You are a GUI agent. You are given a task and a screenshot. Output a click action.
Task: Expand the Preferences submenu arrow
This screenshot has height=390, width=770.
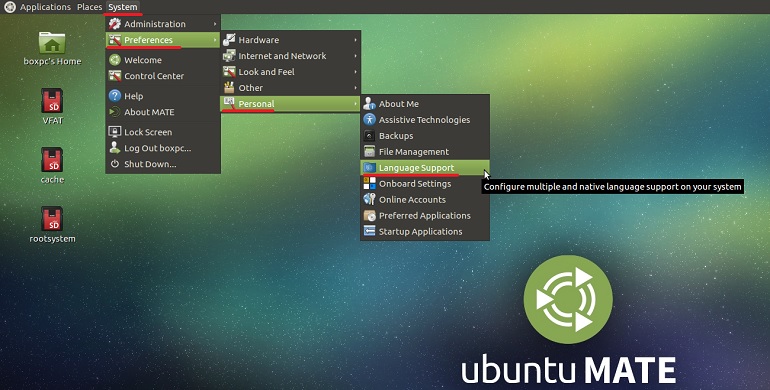coord(215,40)
